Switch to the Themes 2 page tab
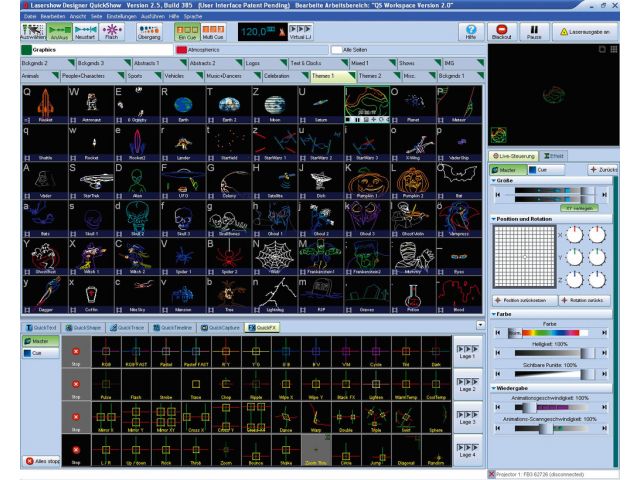 pyautogui.click(x=378, y=76)
